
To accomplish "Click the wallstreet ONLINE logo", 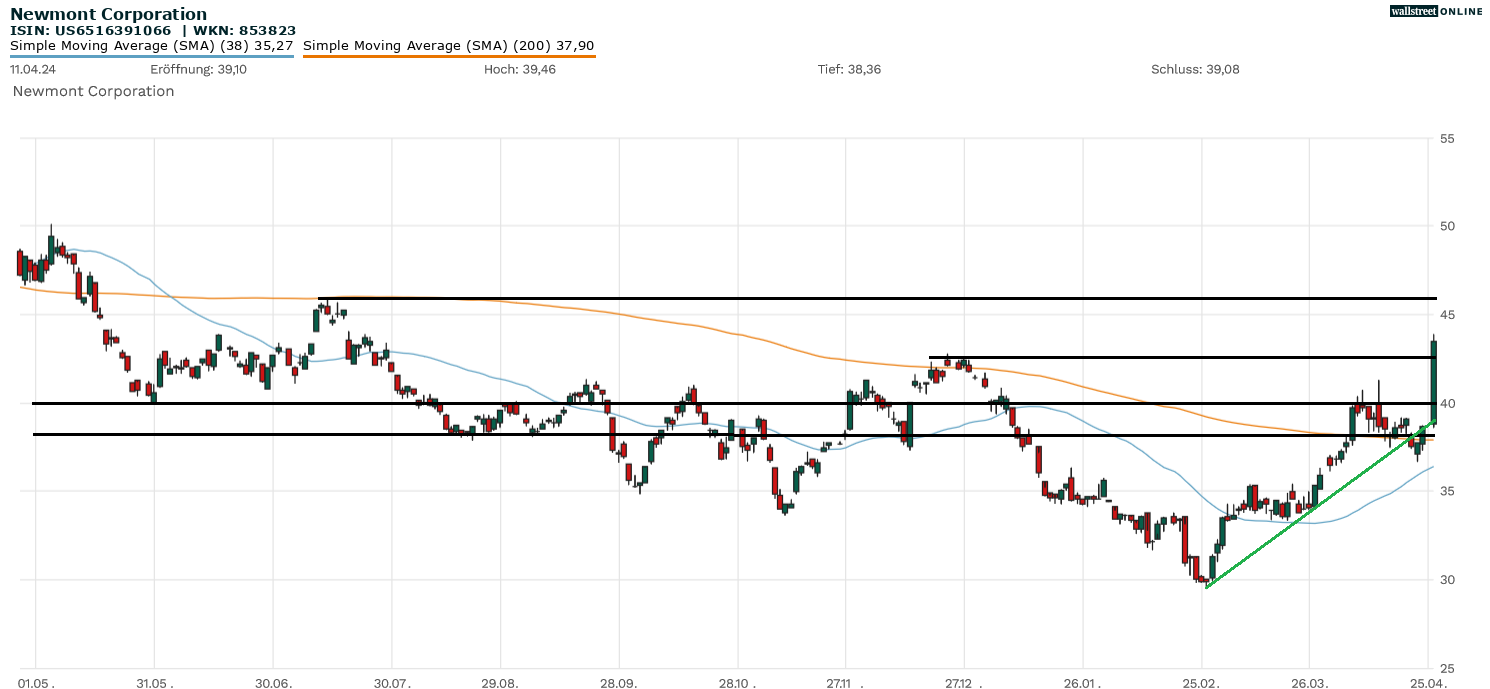I will coord(1436,11).
